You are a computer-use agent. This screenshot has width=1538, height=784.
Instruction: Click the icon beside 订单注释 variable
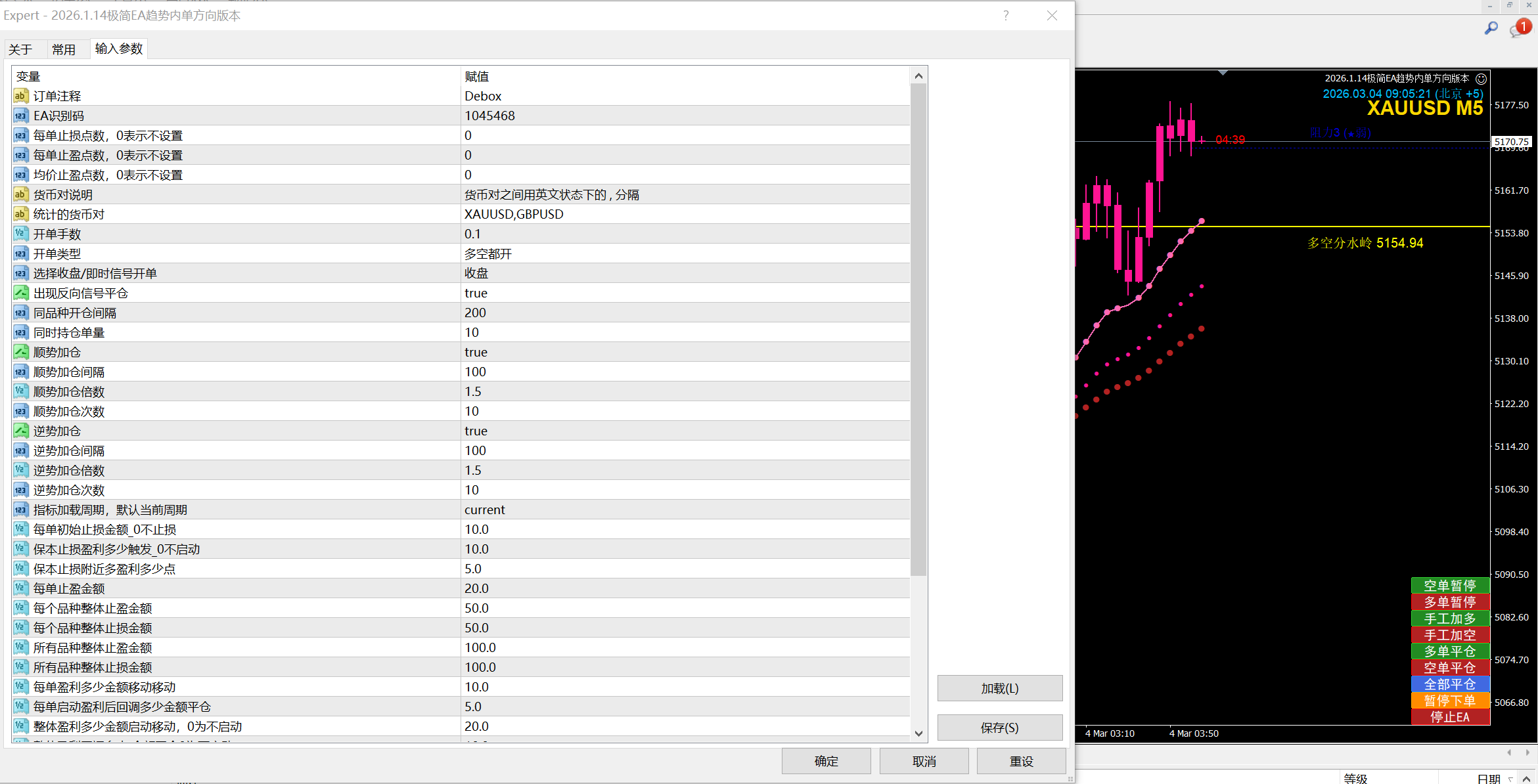pos(20,96)
